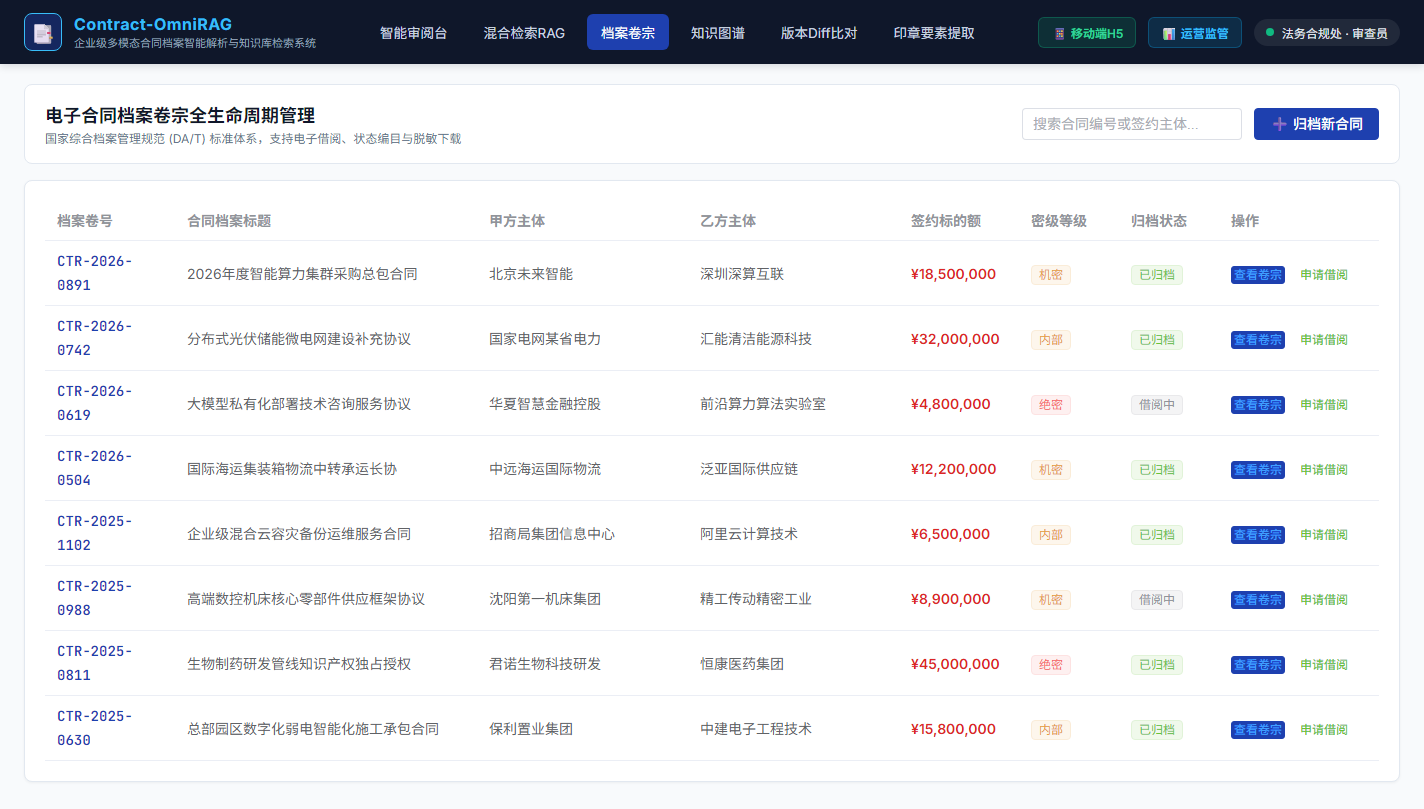Click 申请借阅 in the CTR-2025-1102 row
Screen dimensions: 1424x809
click(x=1324, y=534)
